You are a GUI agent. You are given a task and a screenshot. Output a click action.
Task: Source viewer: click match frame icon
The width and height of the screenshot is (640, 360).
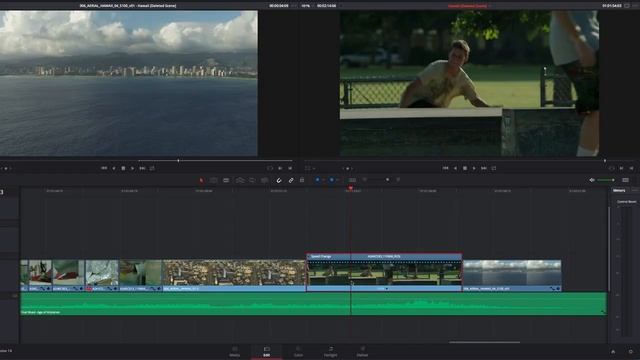click(270, 168)
